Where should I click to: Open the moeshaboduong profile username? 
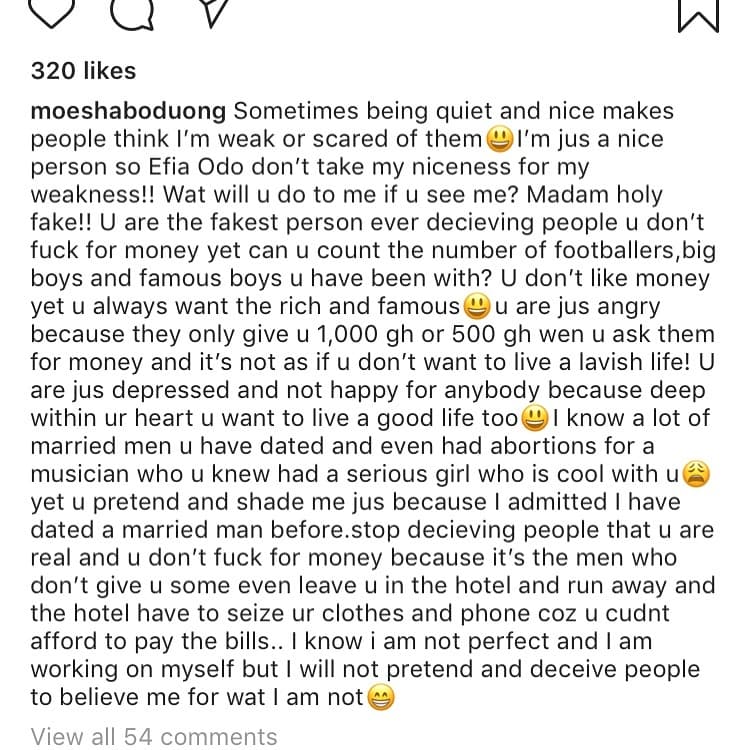click(128, 111)
